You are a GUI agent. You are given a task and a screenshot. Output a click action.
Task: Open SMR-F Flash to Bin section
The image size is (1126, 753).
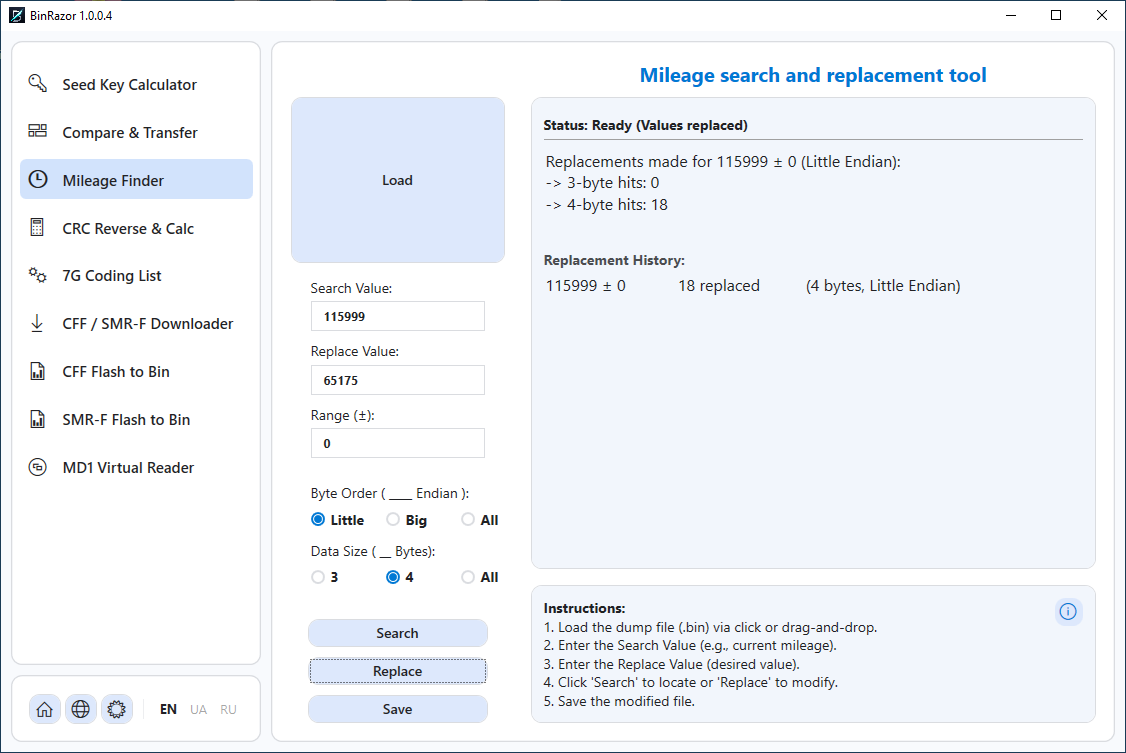click(x=136, y=420)
